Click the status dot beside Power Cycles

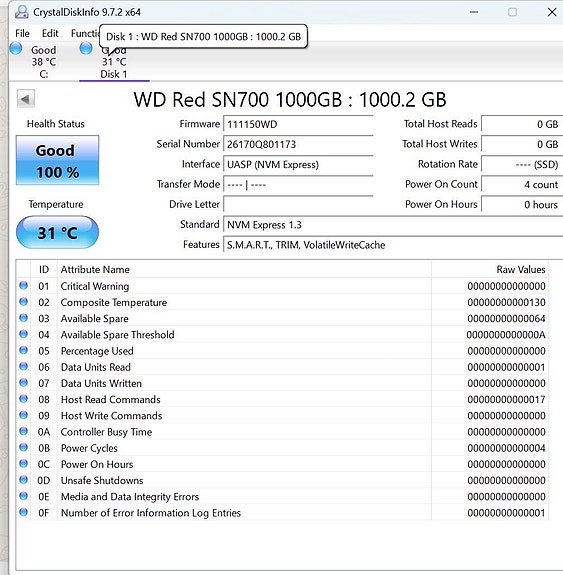pos(23,447)
